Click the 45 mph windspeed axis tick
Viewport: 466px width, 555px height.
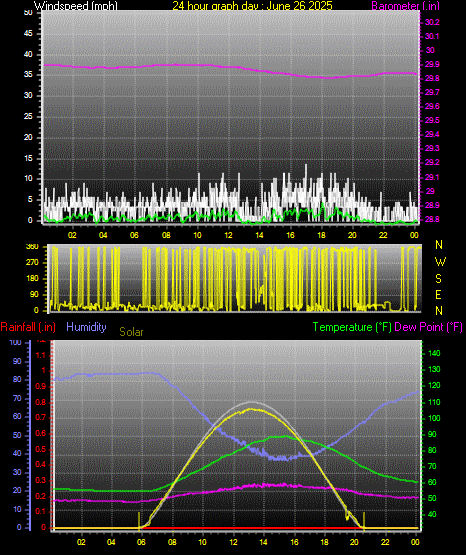click(28, 34)
